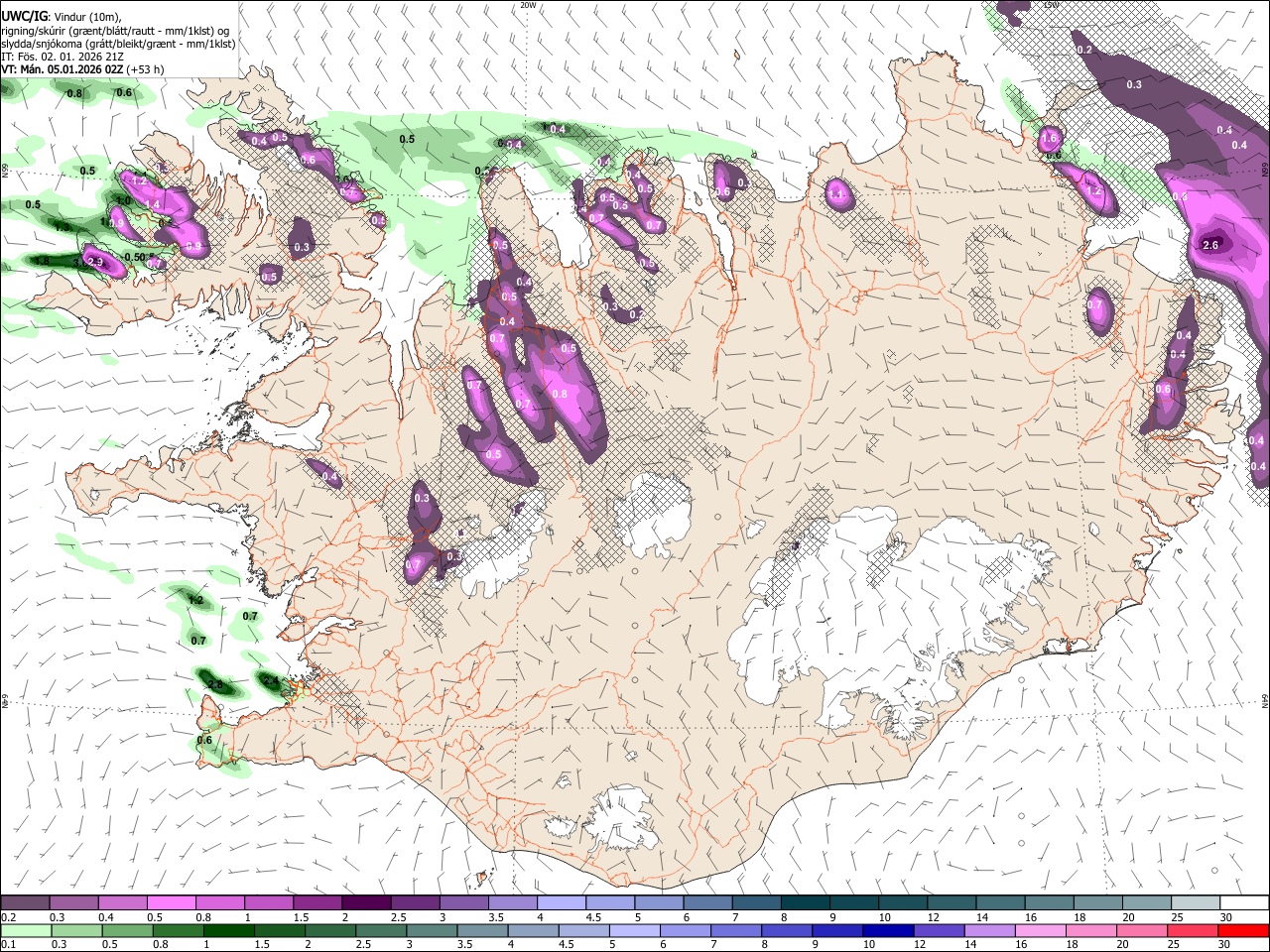Click palest green lower swatch between 0.1 and 0.3
Viewport: 1270px width, 952px height.
26,931
